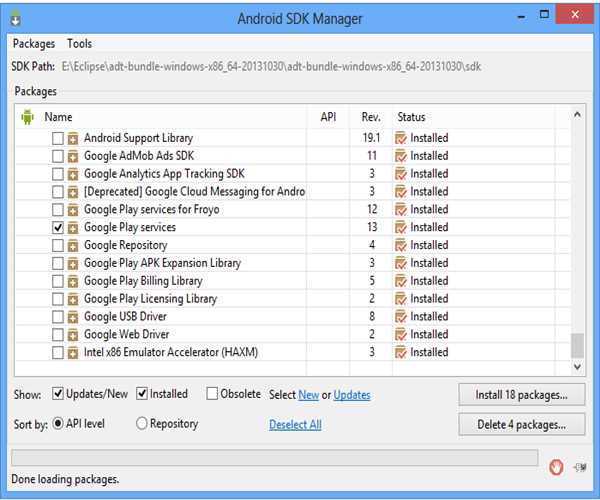Uncheck the Installed show filter
The height and width of the screenshot is (500, 600).
coord(142,394)
